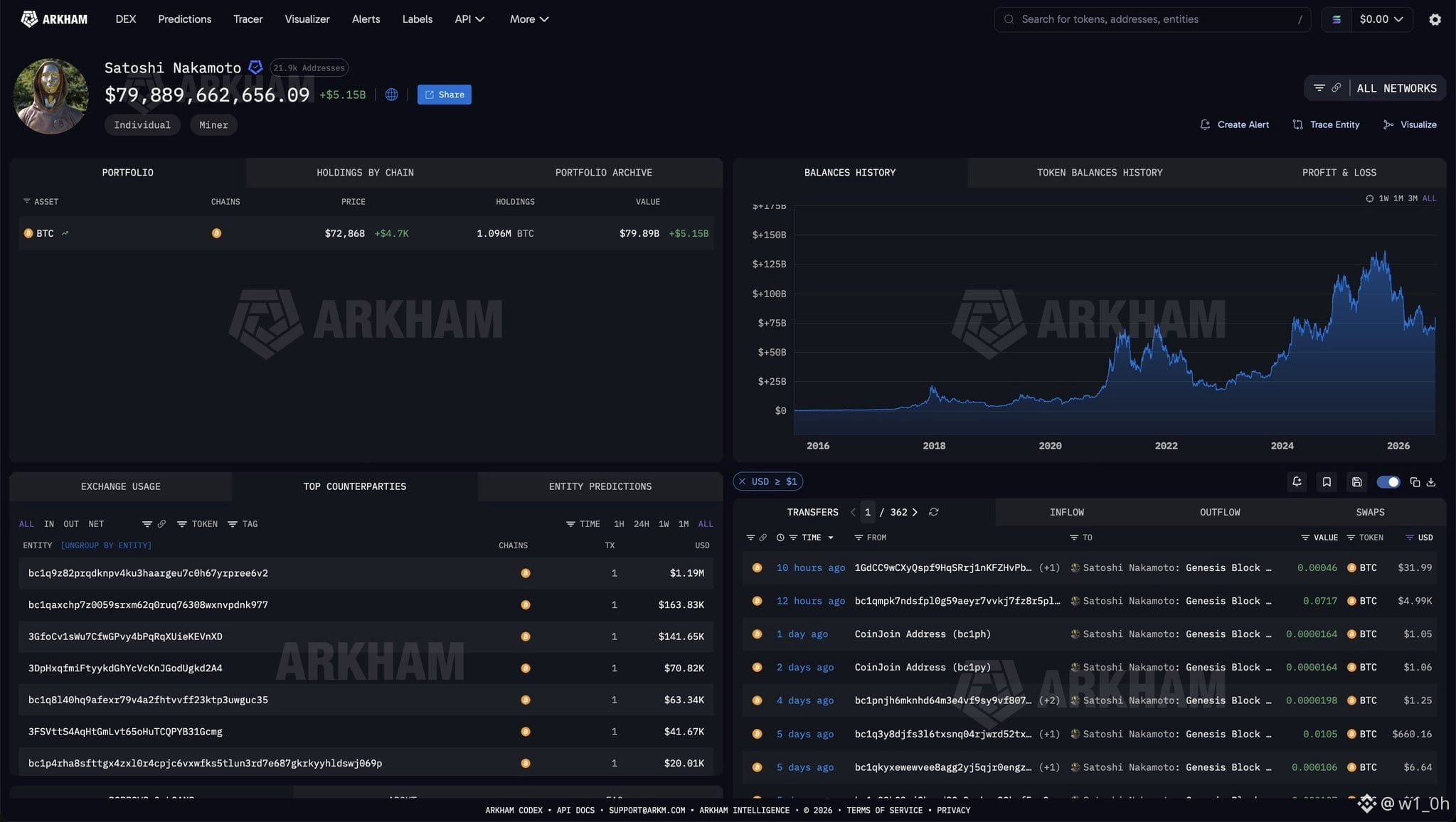
Task: Click the download icon above the transfers table
Action: [1431, 482]
